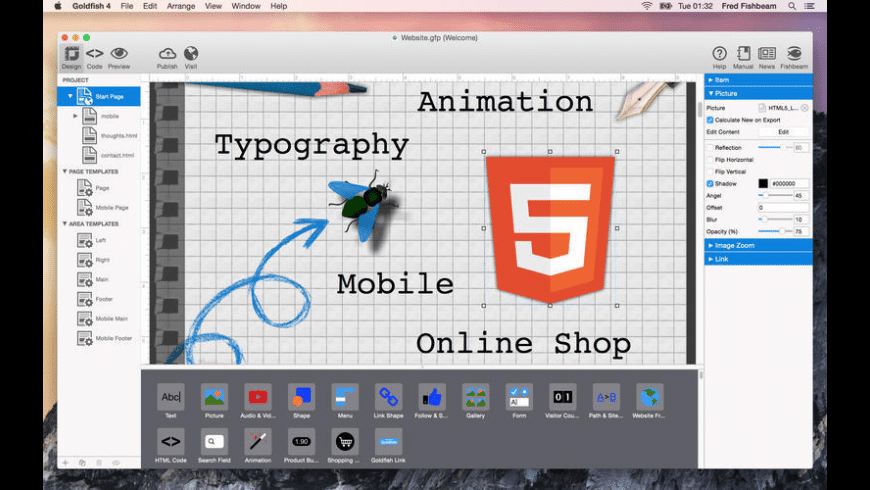Switch to Design mode in toolbar
The image size is (870, 490).
pyautogui.click(x=71, y=57)
